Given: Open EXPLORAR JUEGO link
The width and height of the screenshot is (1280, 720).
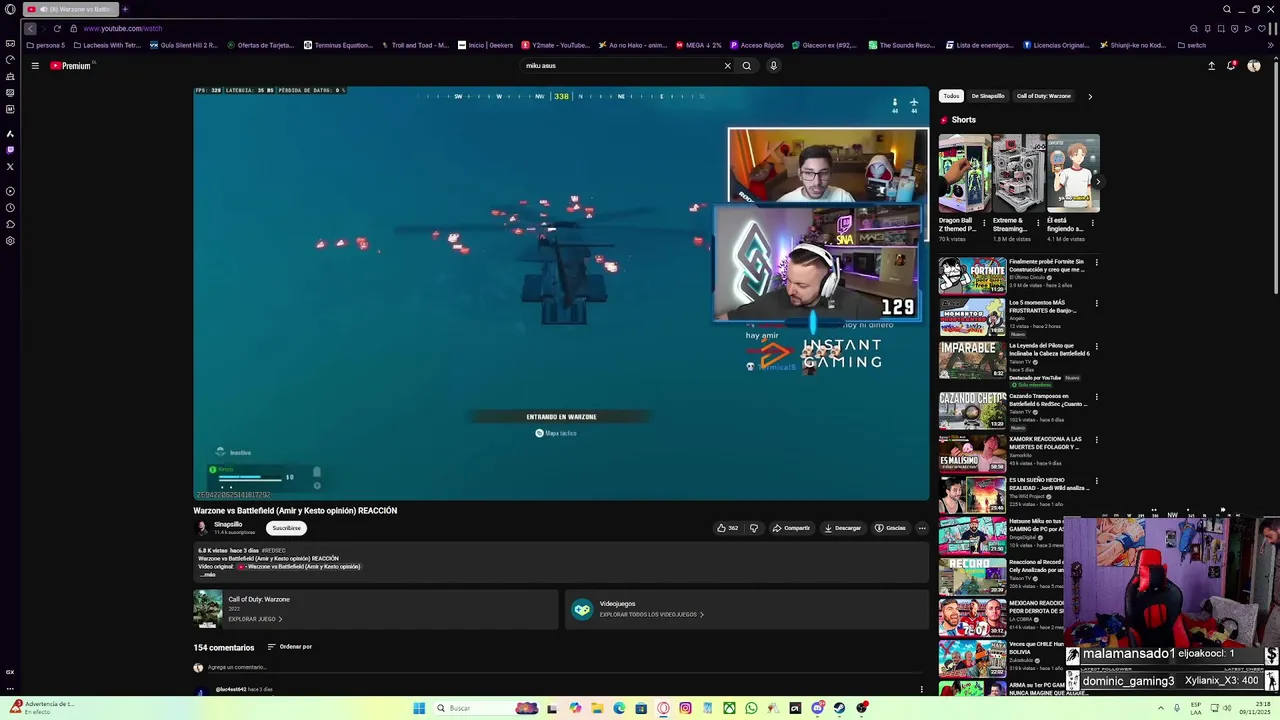Looking at the screenshot, I should click(x=255, y=619).
